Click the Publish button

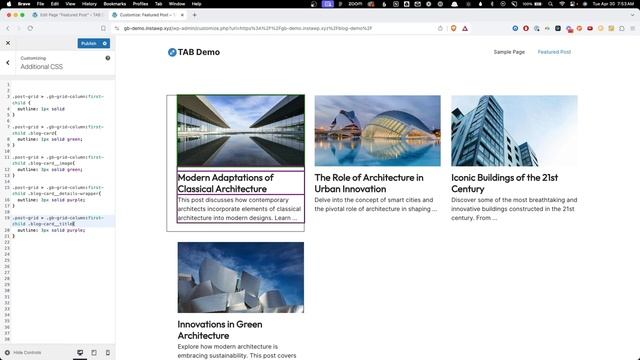pyautogui.click(x=89, y=43)
